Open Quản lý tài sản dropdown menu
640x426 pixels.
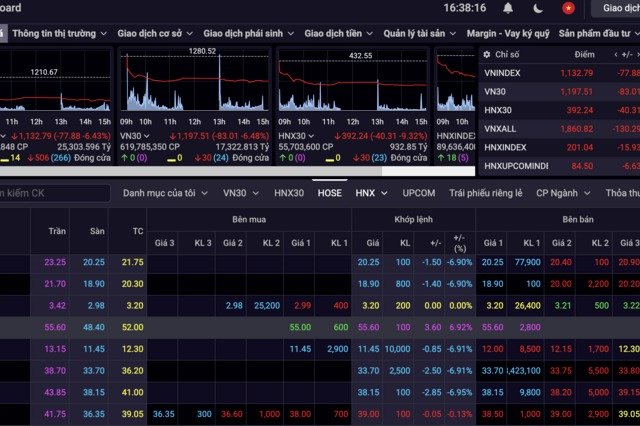[x=413, y=33]
